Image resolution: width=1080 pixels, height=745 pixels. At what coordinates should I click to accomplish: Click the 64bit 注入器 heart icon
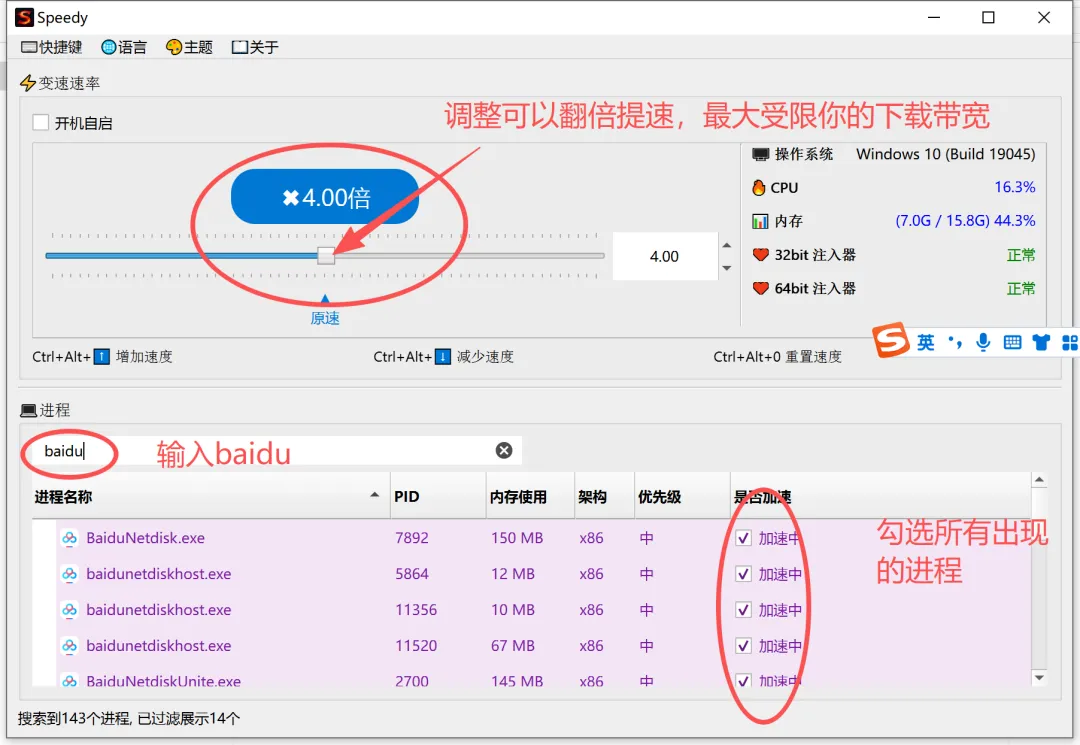[x=760, y=288]
